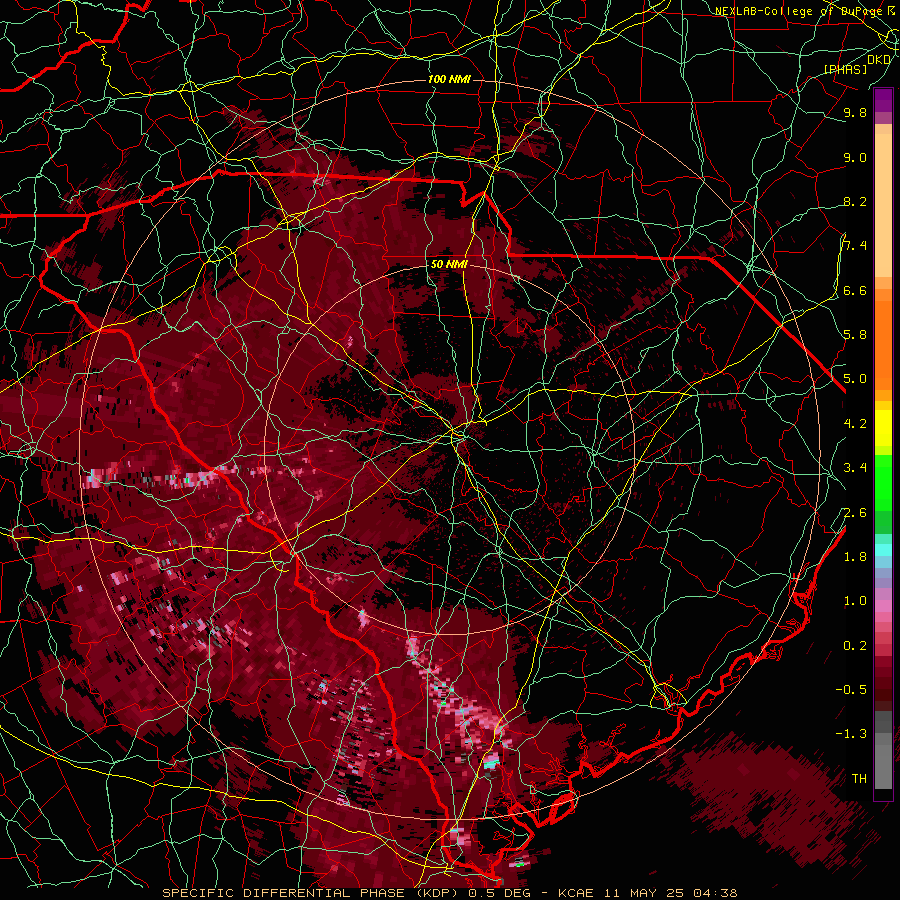Pick the pink swatch beside the 1.0 value
The width and height of the screenshot is (900, 900).
point(883,606)
